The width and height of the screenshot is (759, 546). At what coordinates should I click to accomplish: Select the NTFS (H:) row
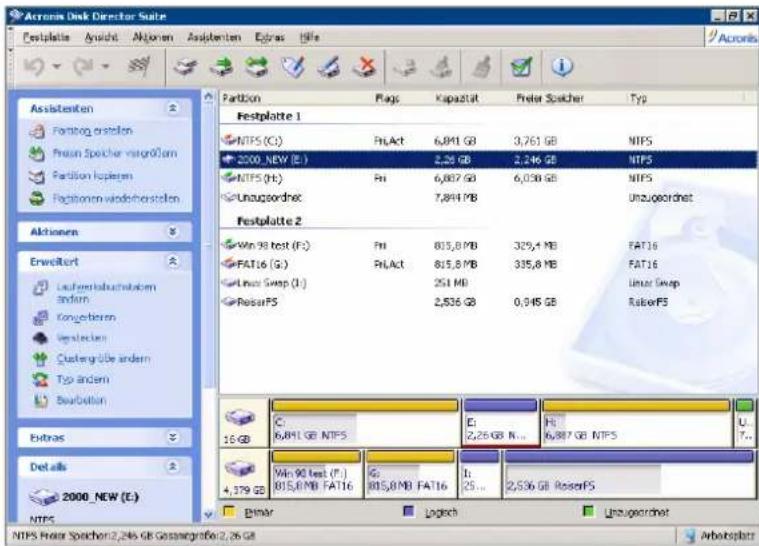click(x=488, y=178)
